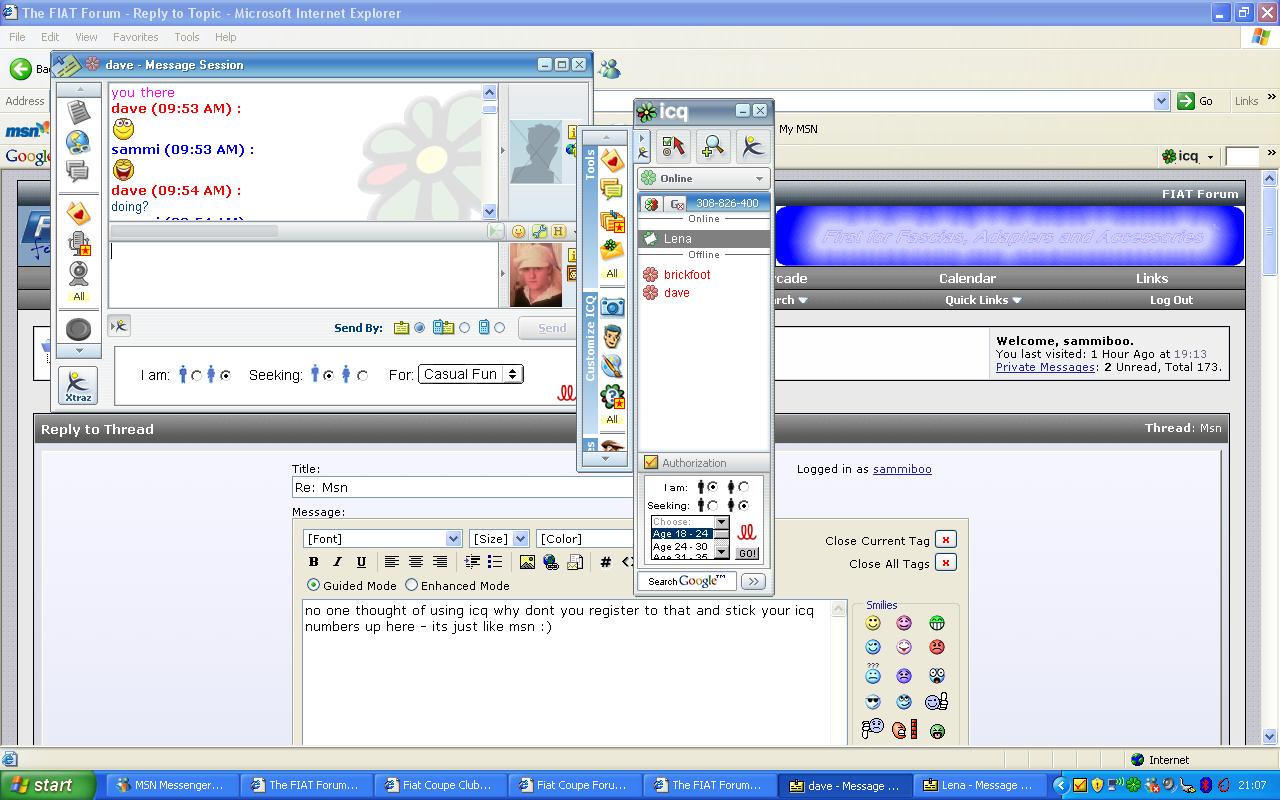
Task: Select Send By mobile phone radio option
Action: pos(500,327)
